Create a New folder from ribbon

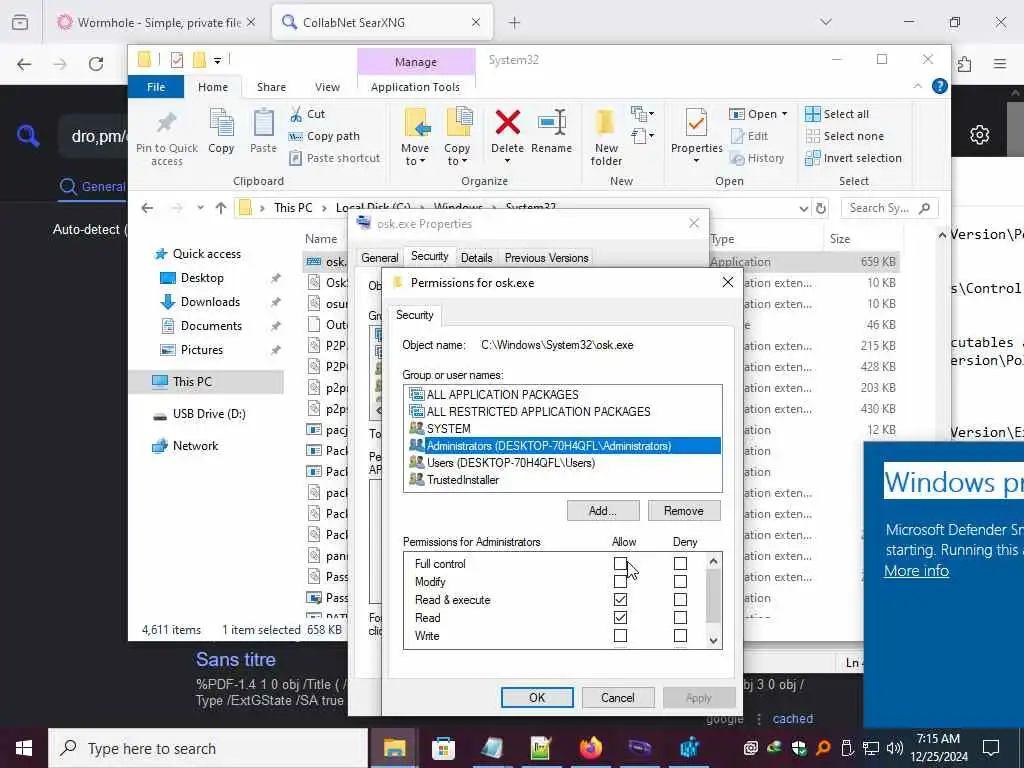coord(606,138)
